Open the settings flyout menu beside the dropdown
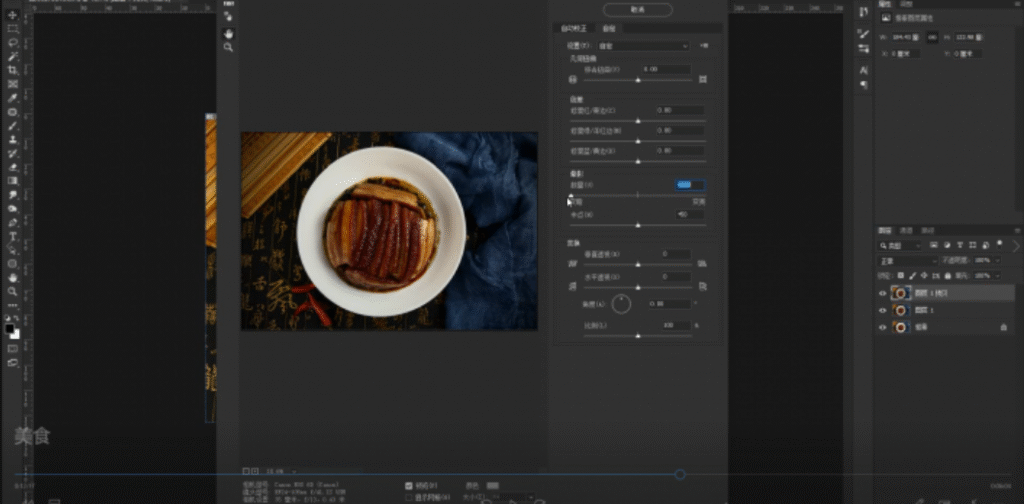1024x504 pixels. tap(704, 46)
